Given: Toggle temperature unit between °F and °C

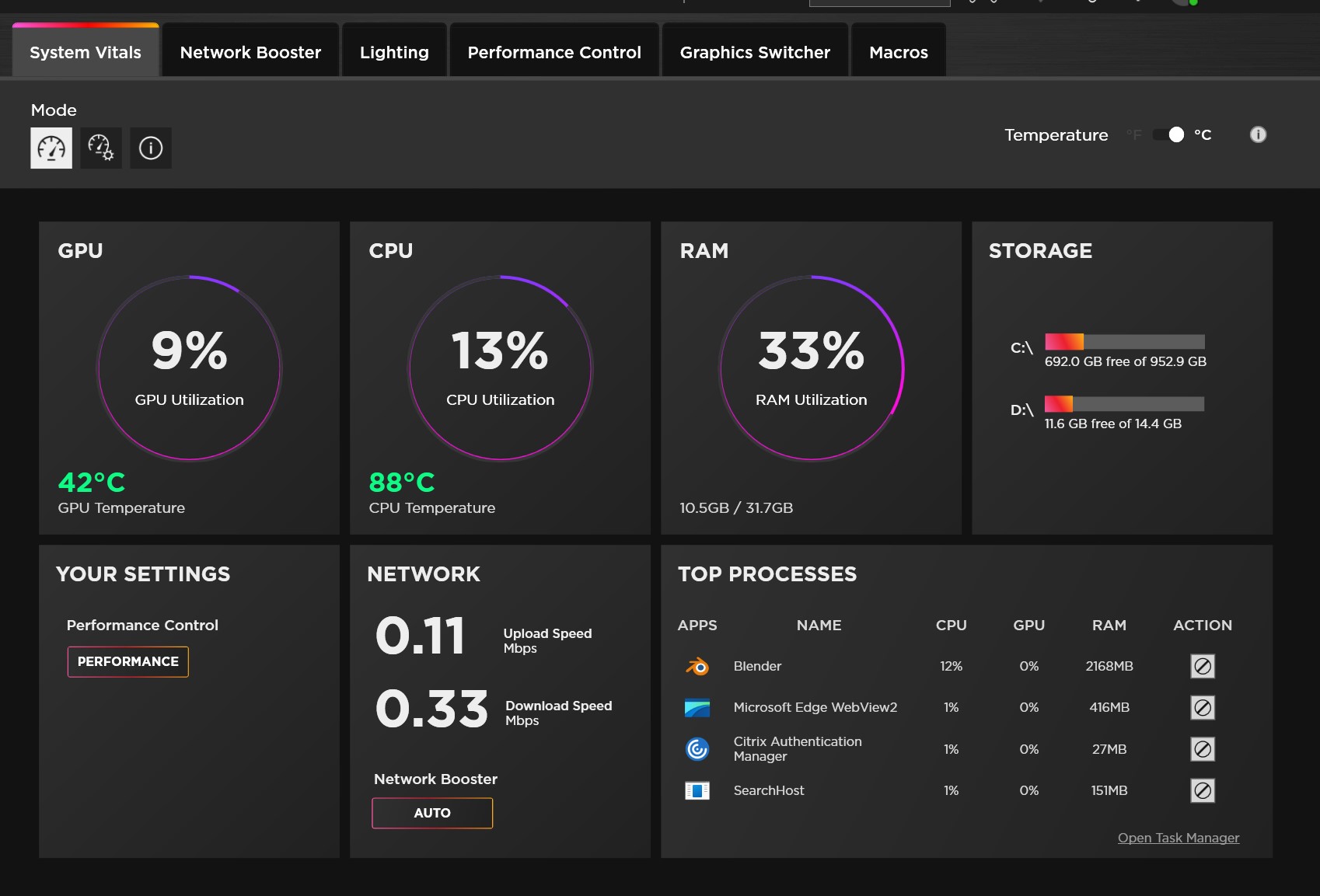Looking at the screenshot, I should click(1169, 134).
